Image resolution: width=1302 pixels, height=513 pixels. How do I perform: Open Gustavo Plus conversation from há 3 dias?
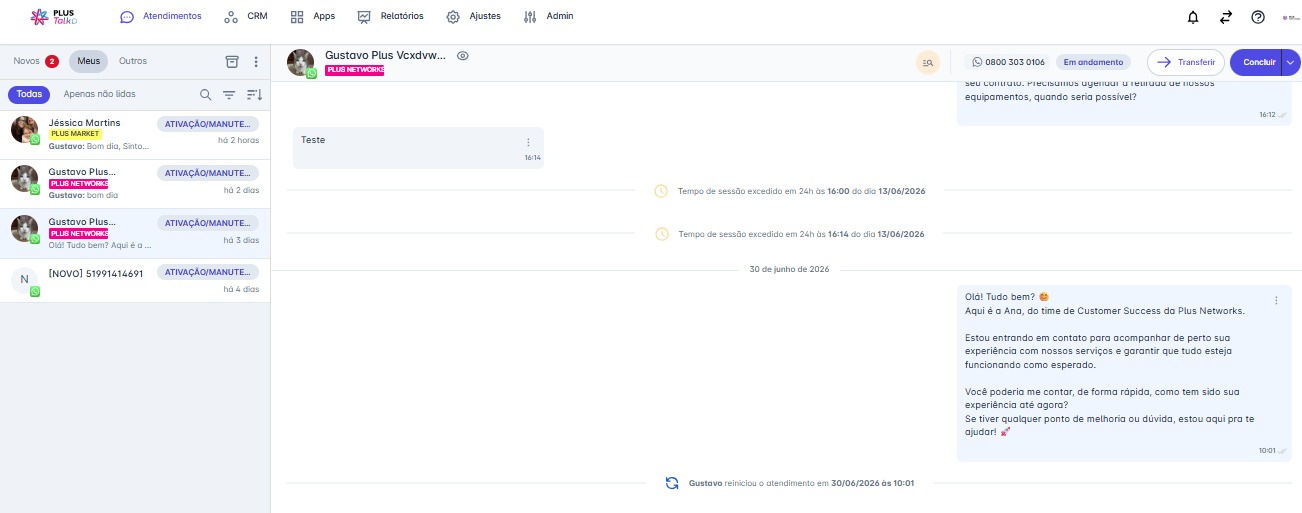click(x=135, y=234)
